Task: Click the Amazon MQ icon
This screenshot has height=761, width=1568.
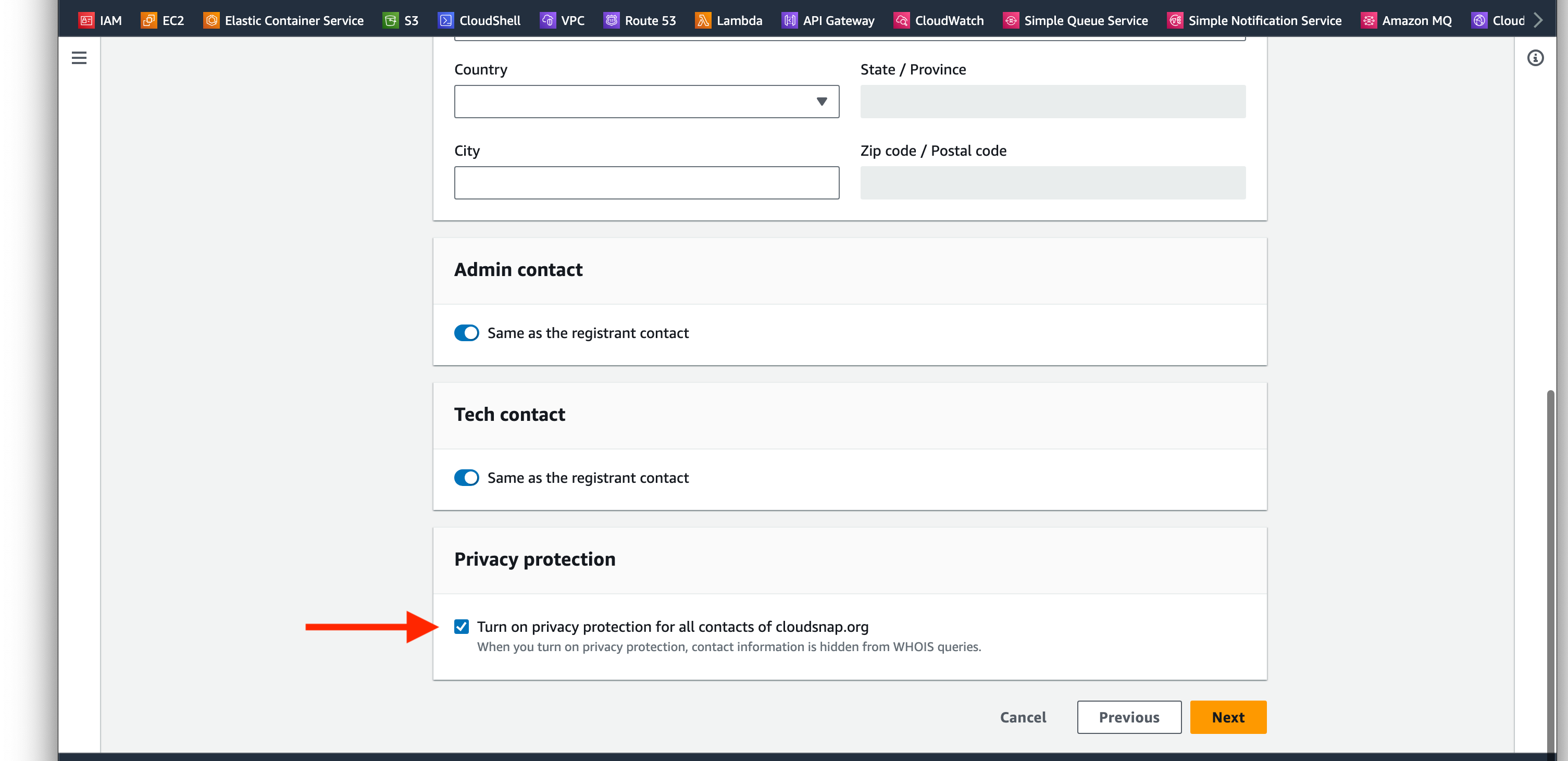Action: pos(1368,21)
